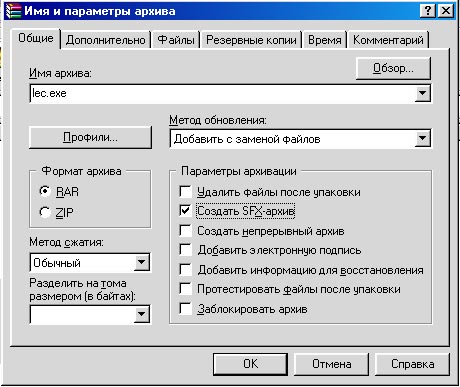Screen dimensions: 460x387
Task: Open the Файлы tab
Action: [176, 40]
